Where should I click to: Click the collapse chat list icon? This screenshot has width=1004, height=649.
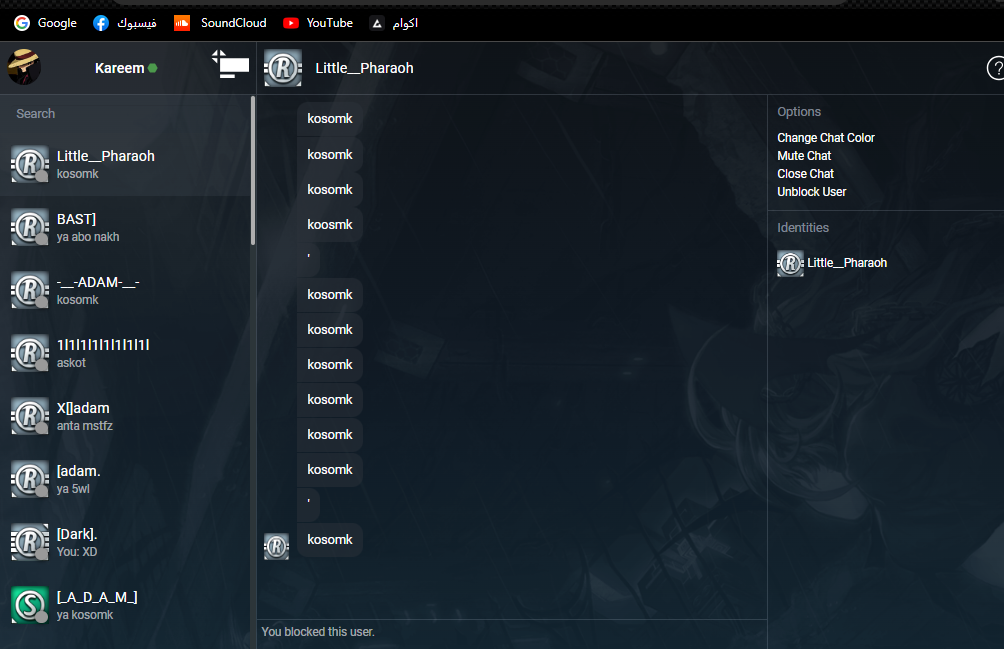pos(231,66)
